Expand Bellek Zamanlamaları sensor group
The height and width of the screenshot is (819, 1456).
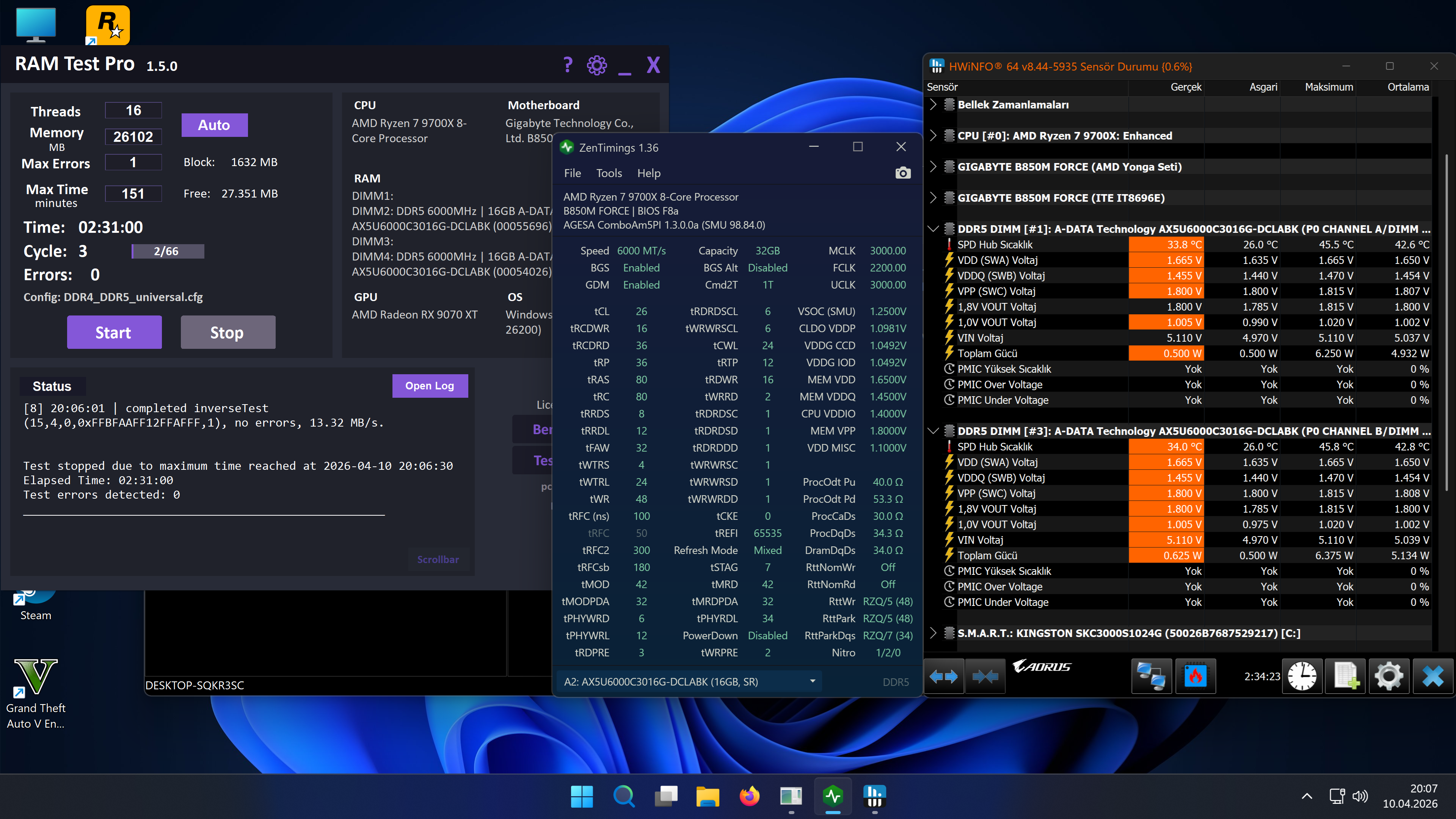coord(933,105)
